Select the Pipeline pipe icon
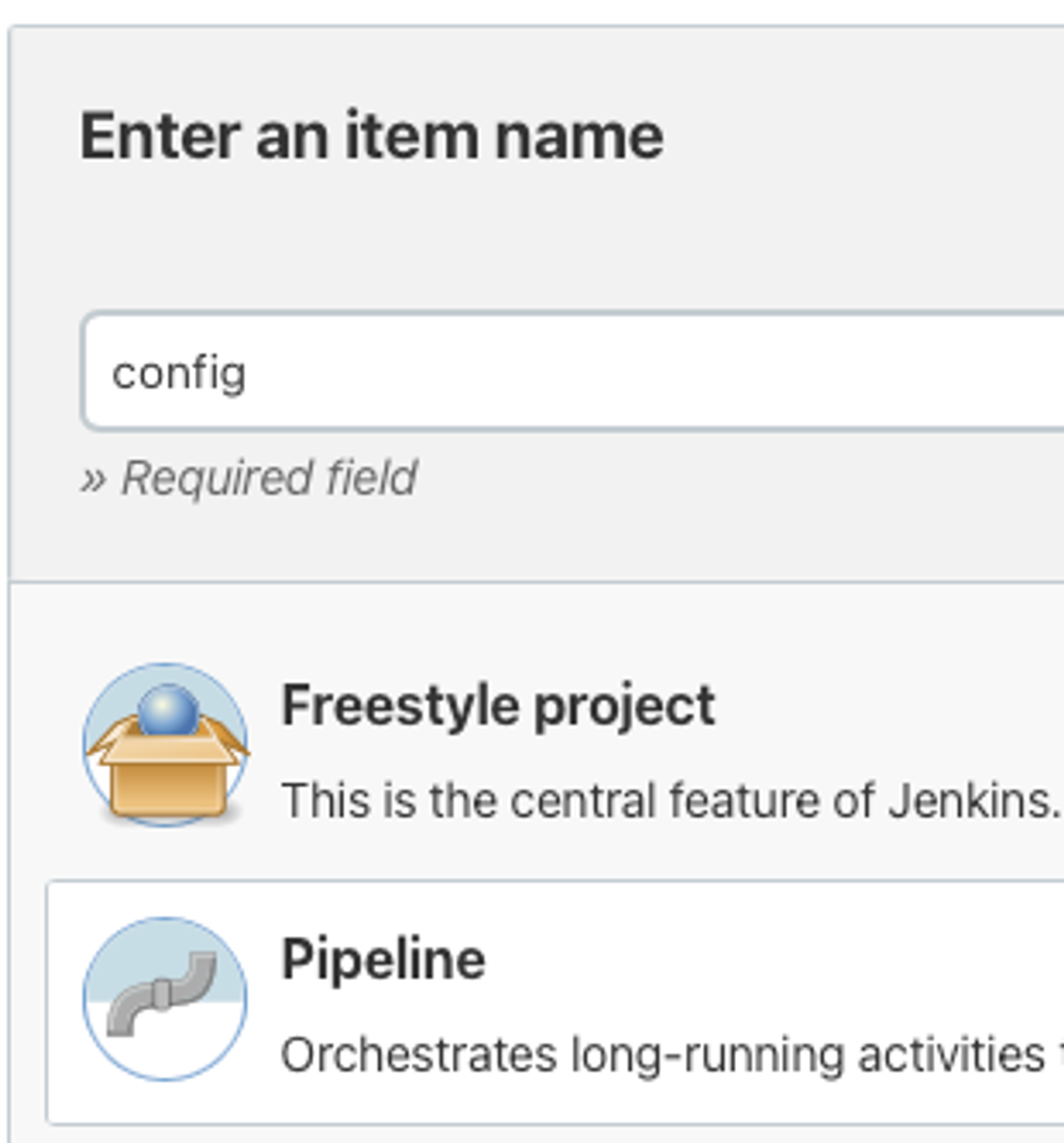This screenshot has width=1064, height=1143. 165,999
